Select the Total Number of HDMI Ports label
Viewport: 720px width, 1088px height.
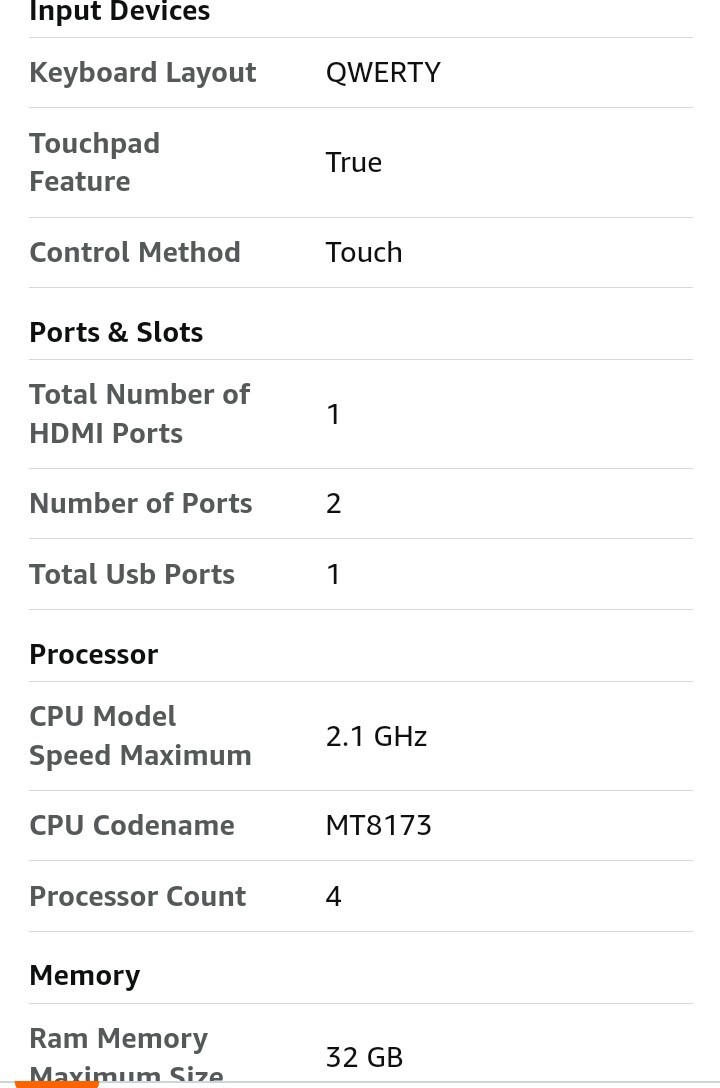pyautogui.click(x=139, y=414)
